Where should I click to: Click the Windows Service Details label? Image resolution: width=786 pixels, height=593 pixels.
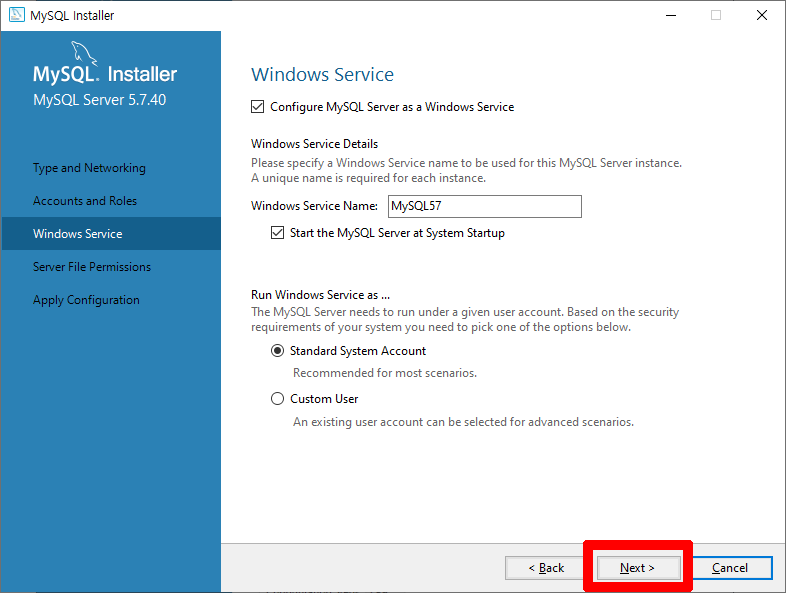314,144
